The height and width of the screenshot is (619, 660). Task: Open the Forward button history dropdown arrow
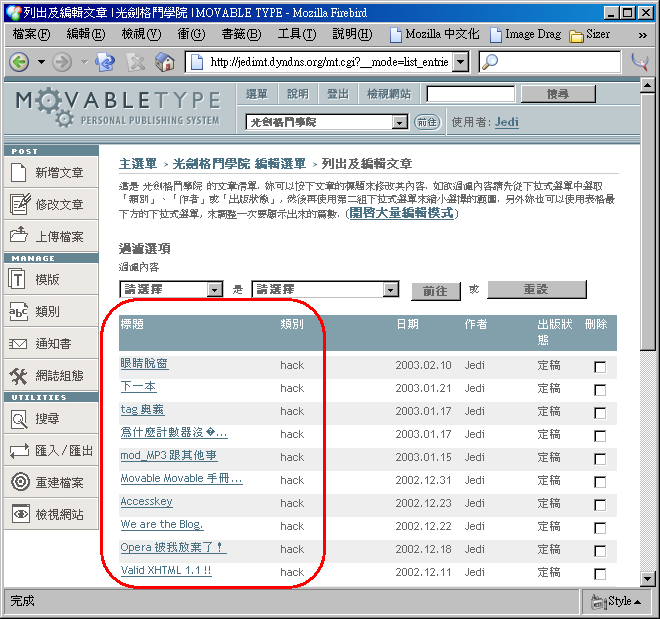pyautogui.click(x=84, y=62)
